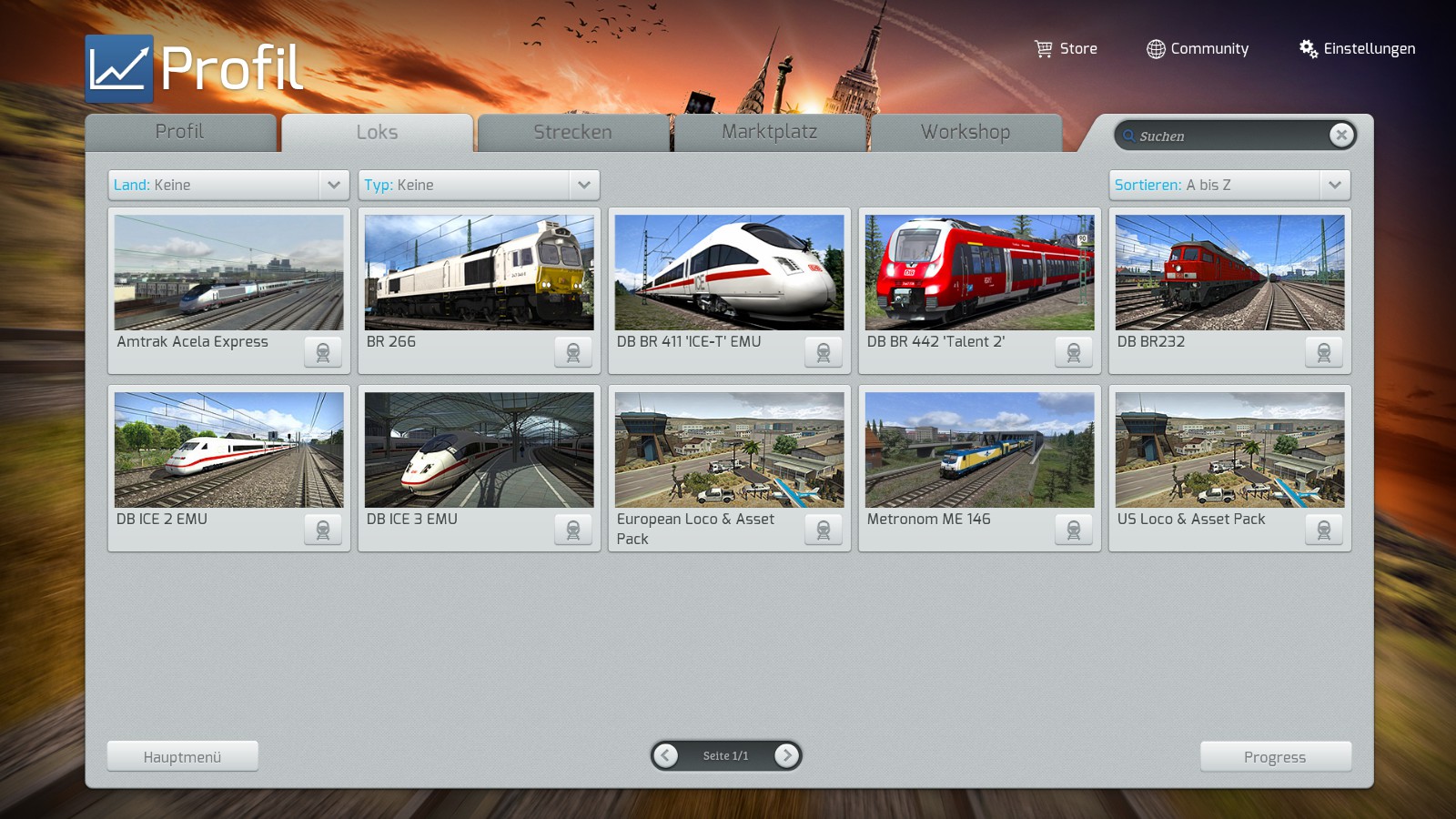Click the Community globe icon
This screenshot has height=819, width=1456.
1156,49
